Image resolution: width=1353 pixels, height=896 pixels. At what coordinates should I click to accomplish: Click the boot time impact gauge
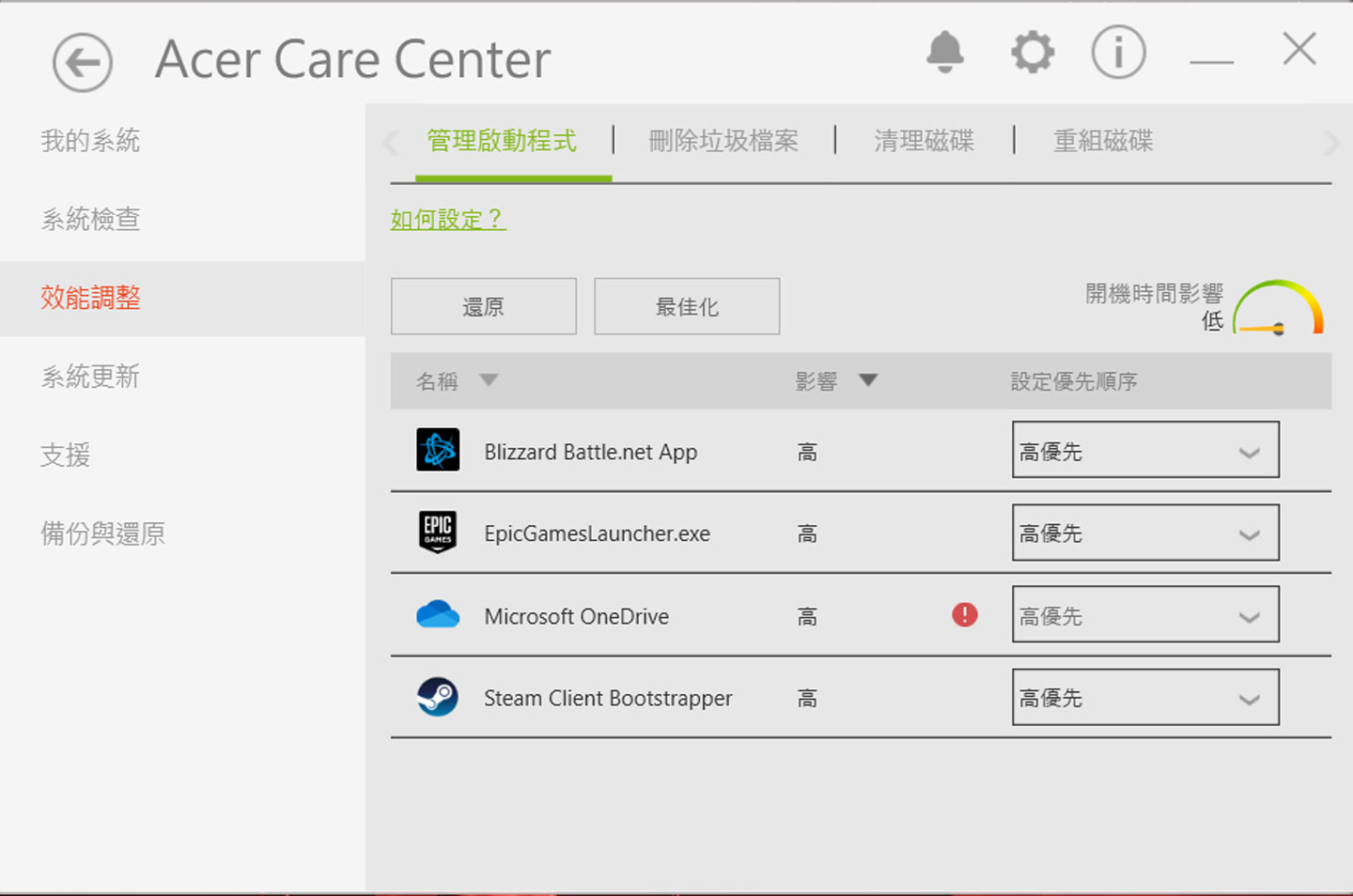click(1278, 308)
